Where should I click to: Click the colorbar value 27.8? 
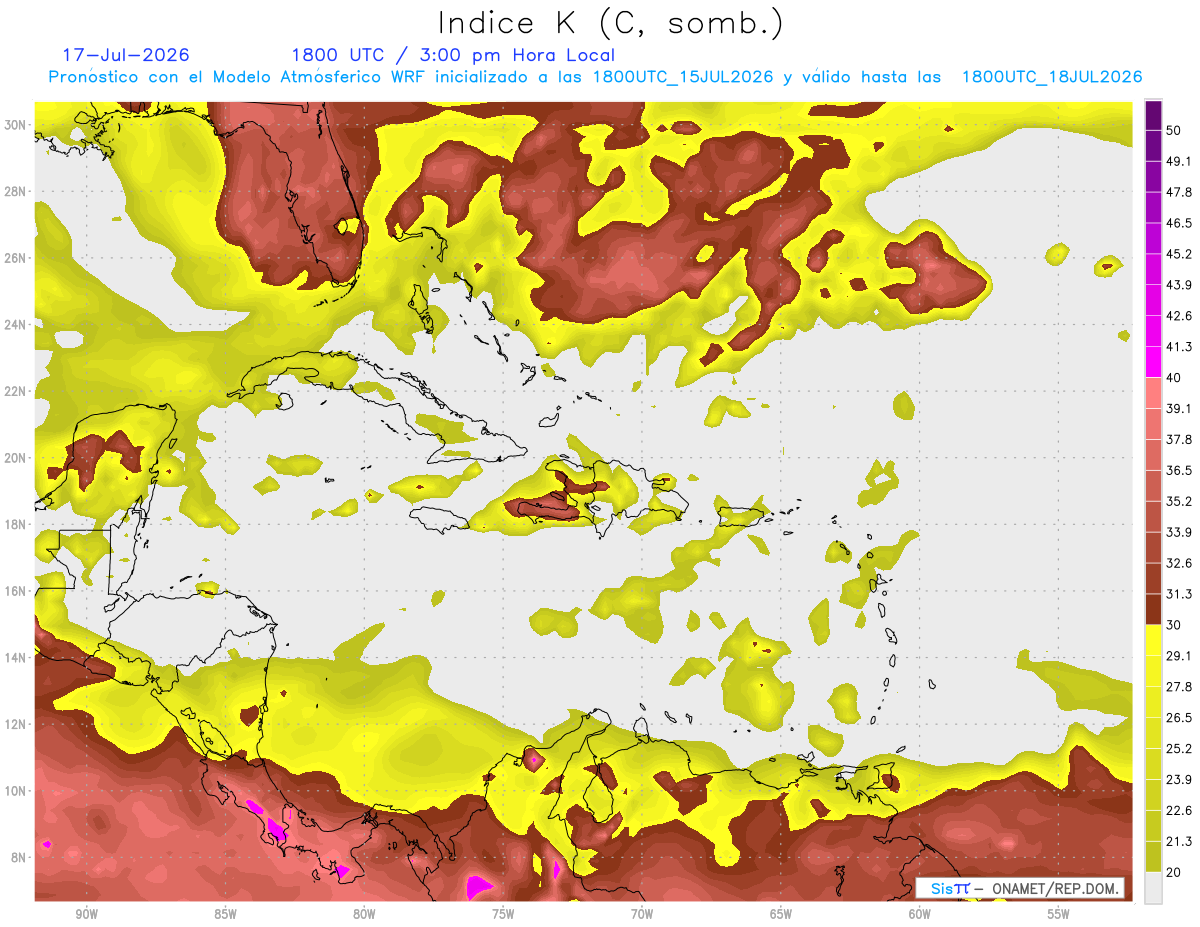(1179, 687)
